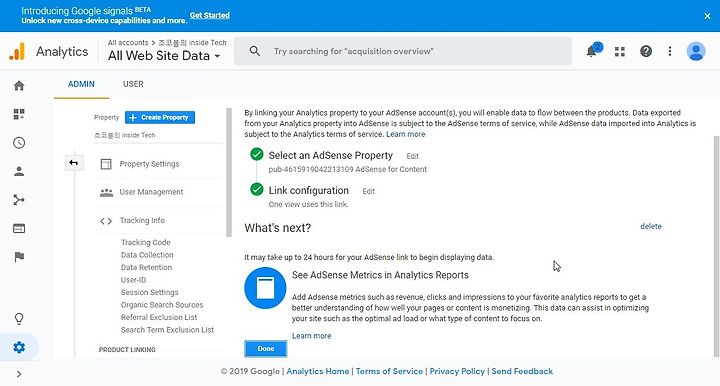Open the Customization dashboards icon
This screenshot has height=386, width=720.
[x=19, y=114]
